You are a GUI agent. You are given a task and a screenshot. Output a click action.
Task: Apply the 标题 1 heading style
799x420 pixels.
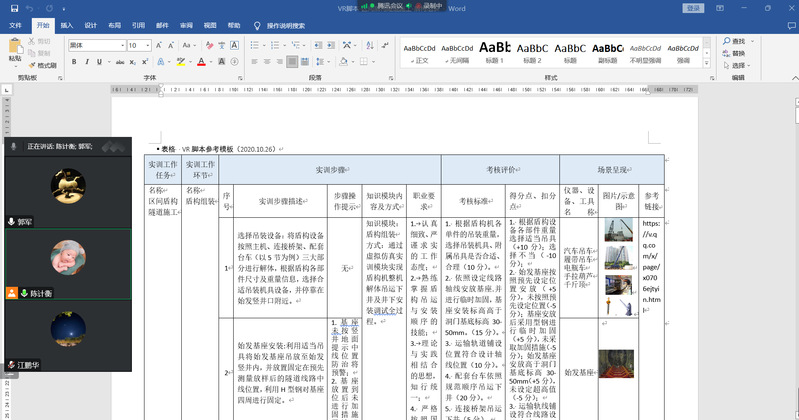click(x=494, y=52)
